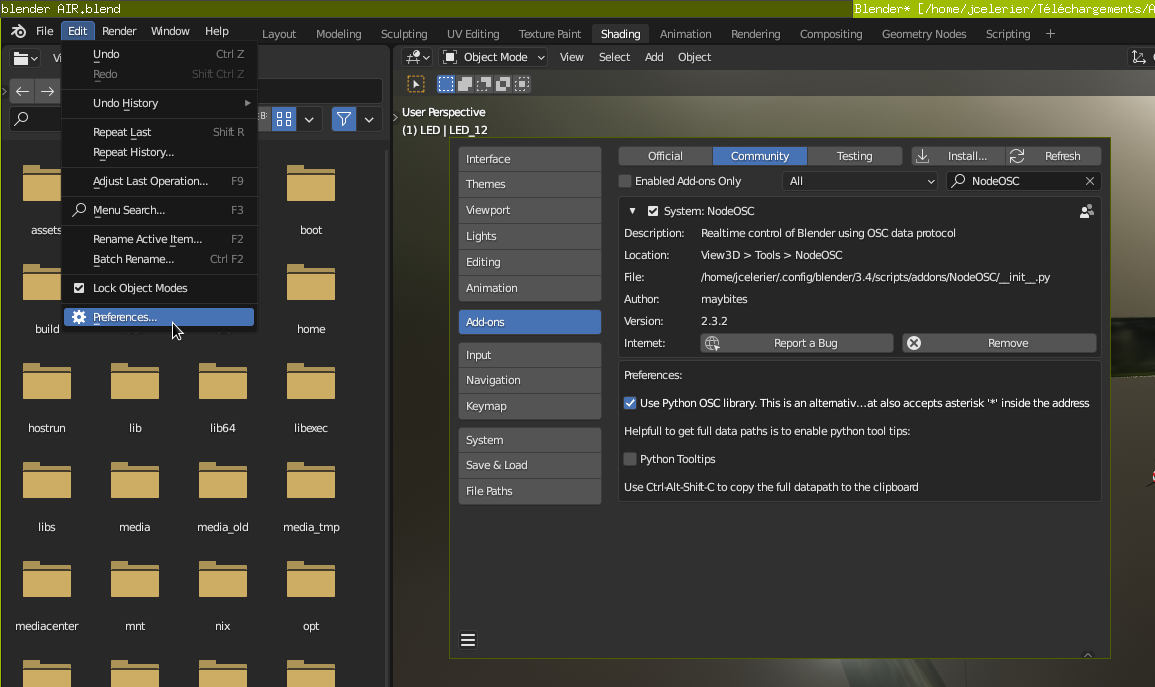The height and width of the screenshot is (687, 1155).
Task: Expand display mode options dropdown arrow
Action: pyautogui.click(x=309, y=119)
